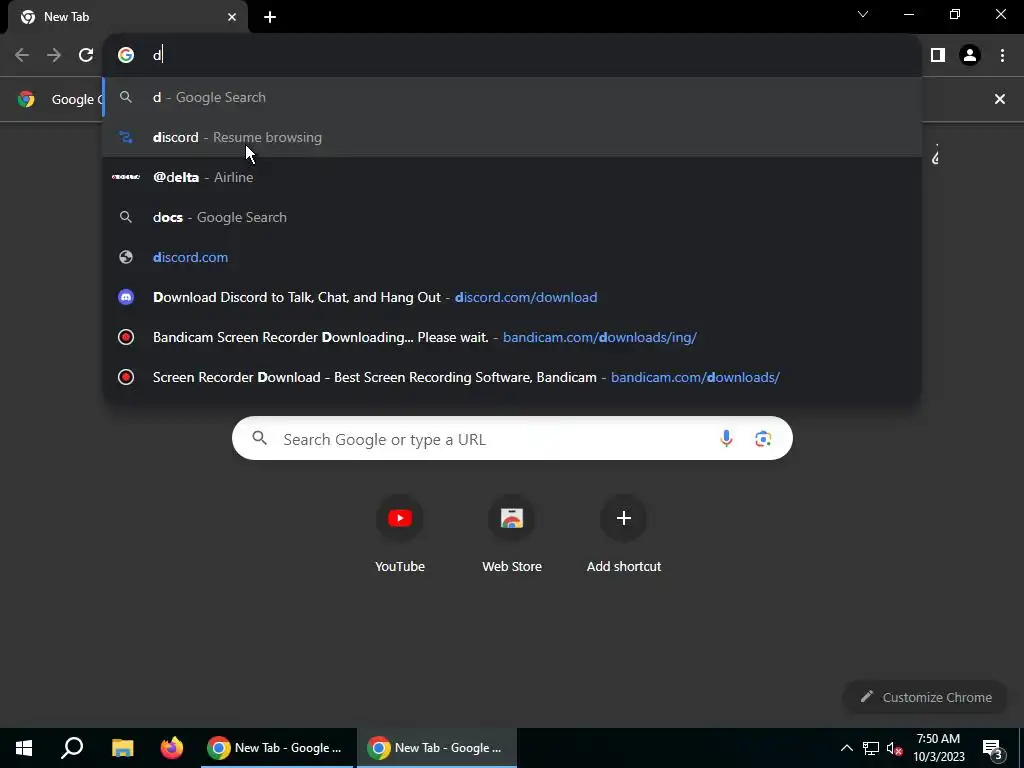Open the notification center icon
The height and width of the screenshot is (768, 1024).
pyautogui.click(x=992, y=748)
